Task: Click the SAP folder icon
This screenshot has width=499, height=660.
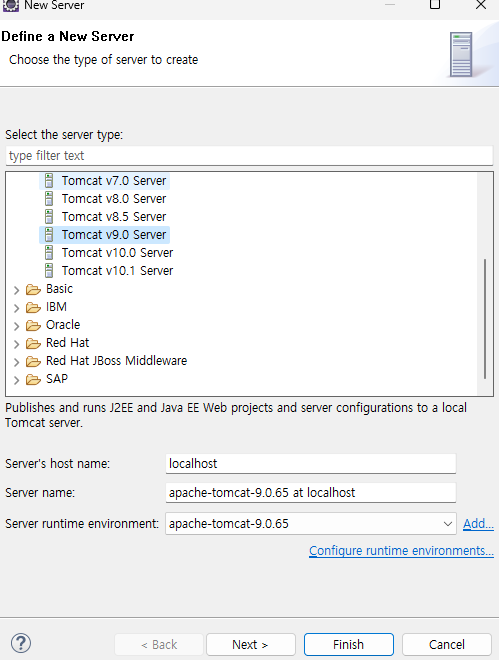Action: click(x=33, y=380)
